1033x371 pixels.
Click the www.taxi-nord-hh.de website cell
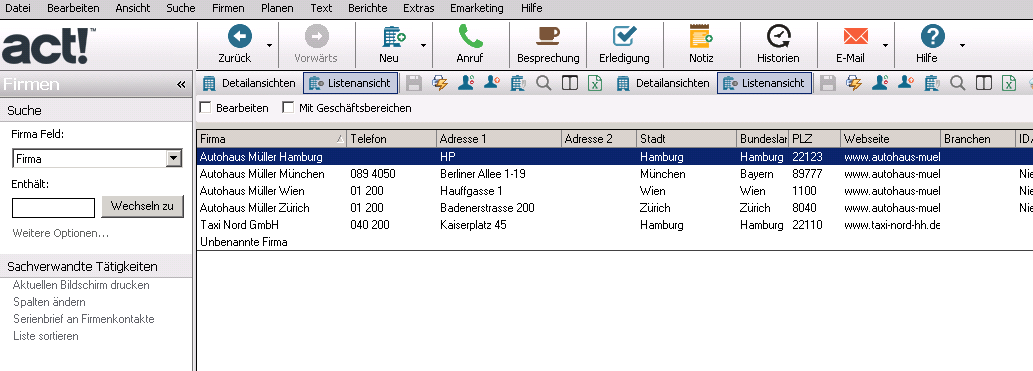[x=892, y=225]
